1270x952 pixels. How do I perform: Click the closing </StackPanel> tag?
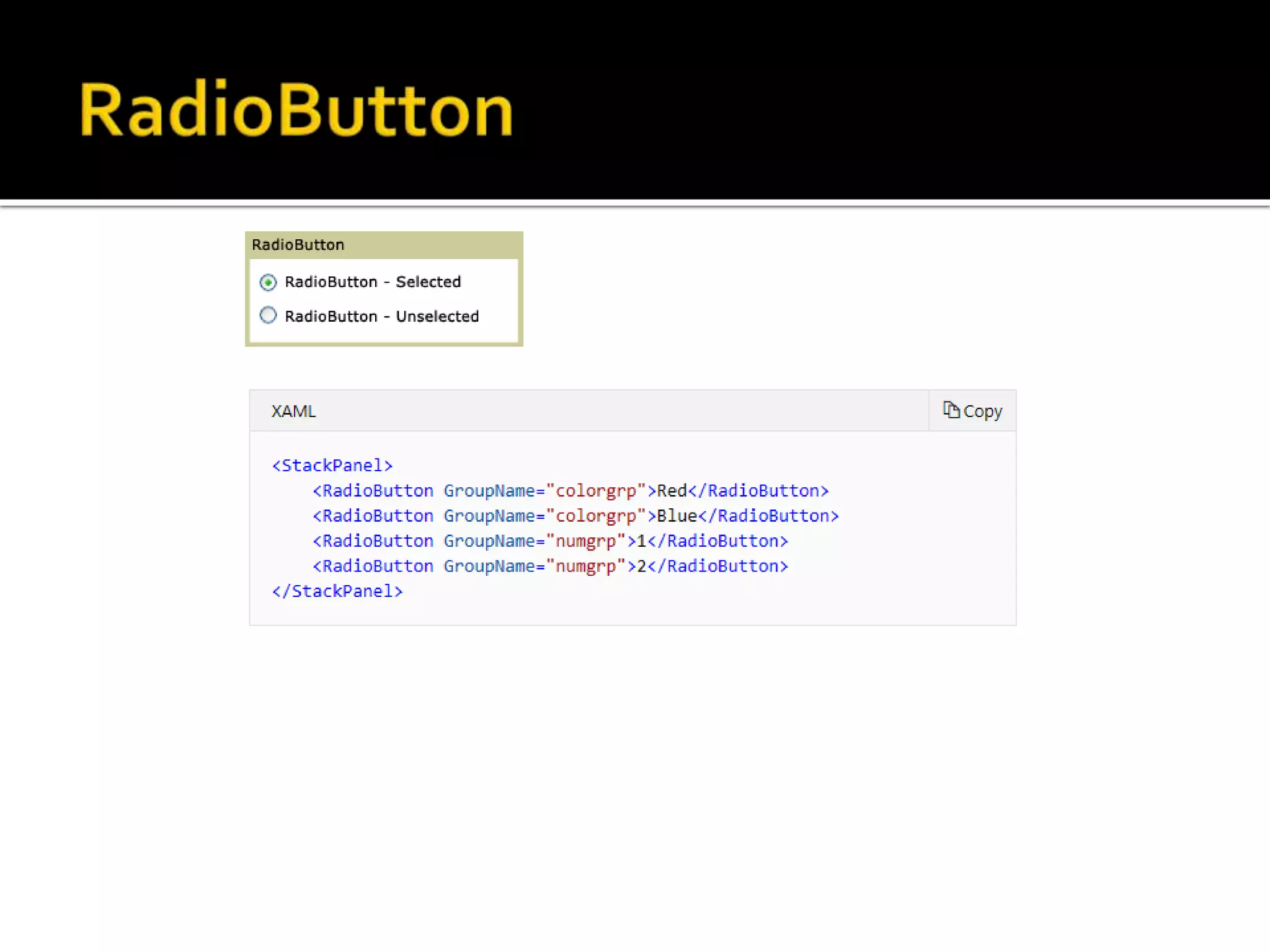[337, 591]
